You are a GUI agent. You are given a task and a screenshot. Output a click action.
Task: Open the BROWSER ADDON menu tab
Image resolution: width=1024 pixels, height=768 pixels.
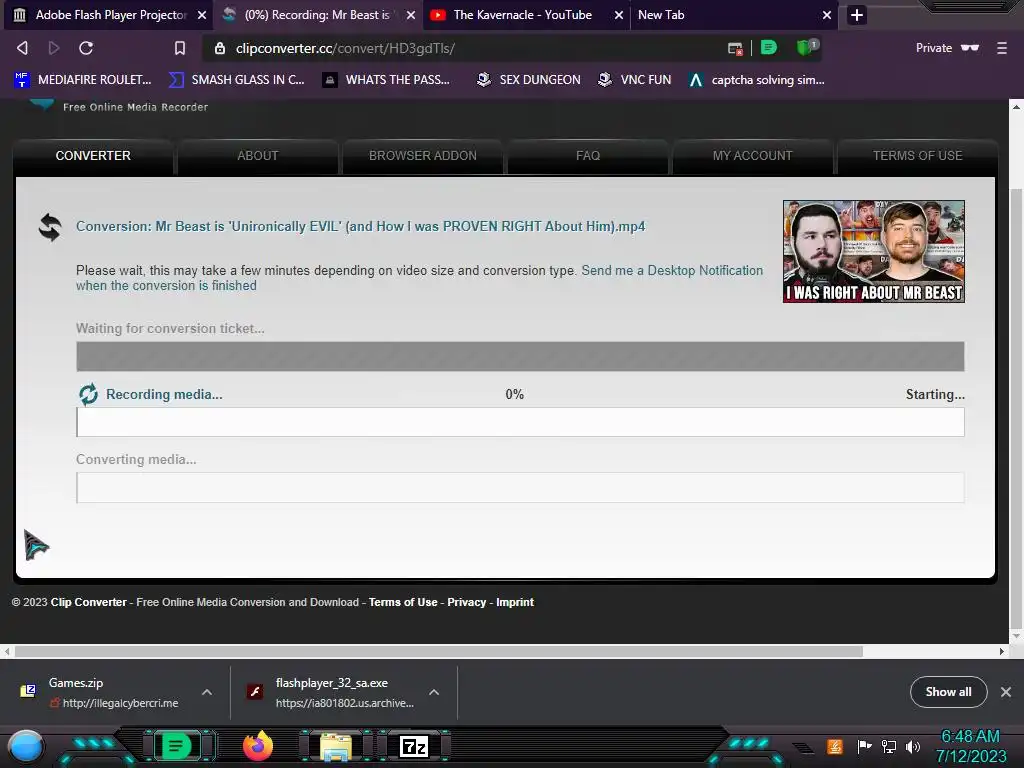click(423, 155)
